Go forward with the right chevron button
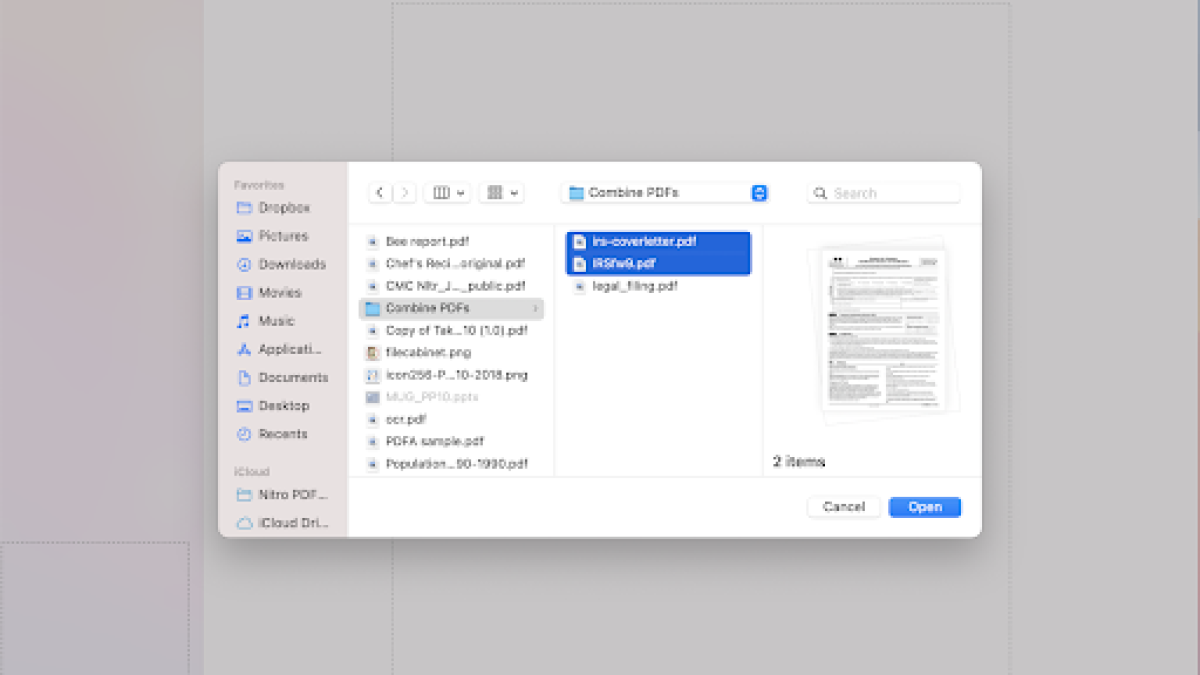Viewport: 1200px width, 675px height. pyautogui.click(x=404, y=193)
